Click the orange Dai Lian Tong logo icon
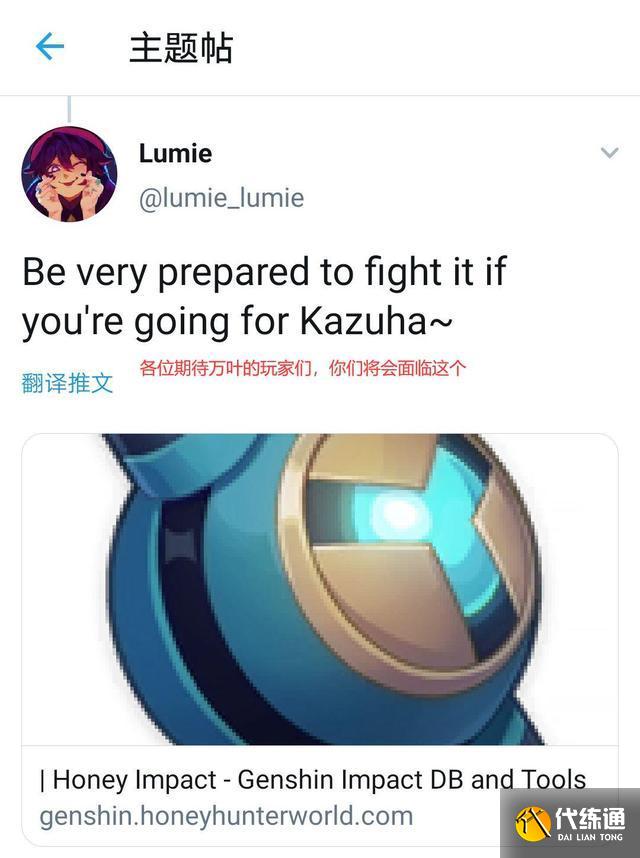Viewport: 640px width, 858px height. click(x=533, y=824)
